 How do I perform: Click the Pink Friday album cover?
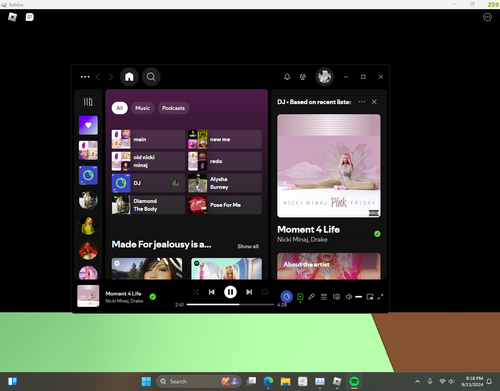[329, 166]
